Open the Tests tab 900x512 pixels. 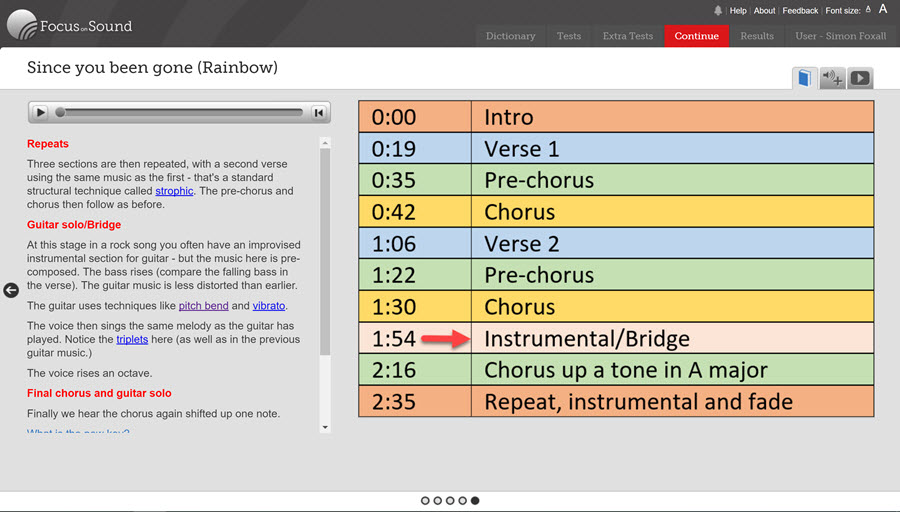click(x=569, y=36)
